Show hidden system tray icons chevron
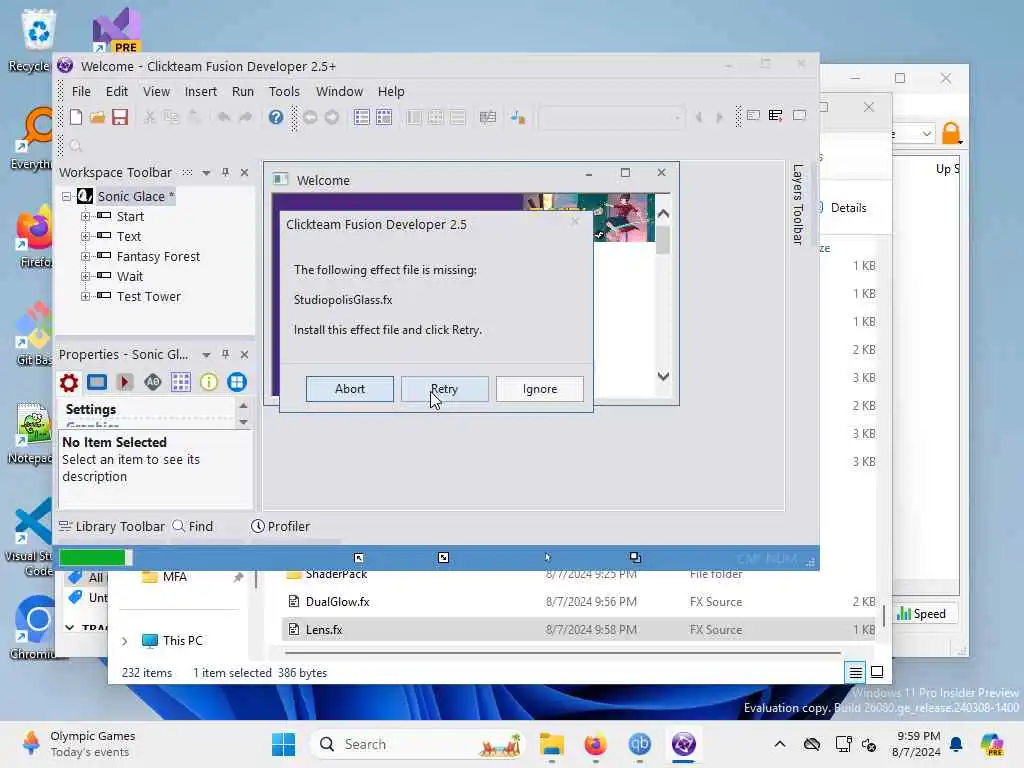The image size is (1024, 768). [x=780, y=744]
